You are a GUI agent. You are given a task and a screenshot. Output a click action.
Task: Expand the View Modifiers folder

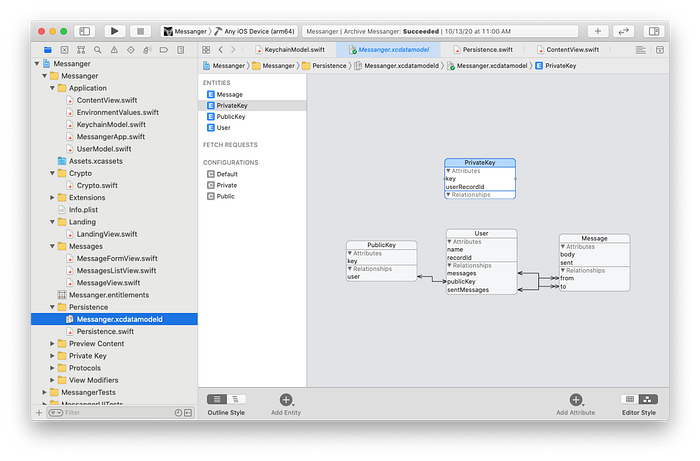pyautogui.click(x=52, y=380)
